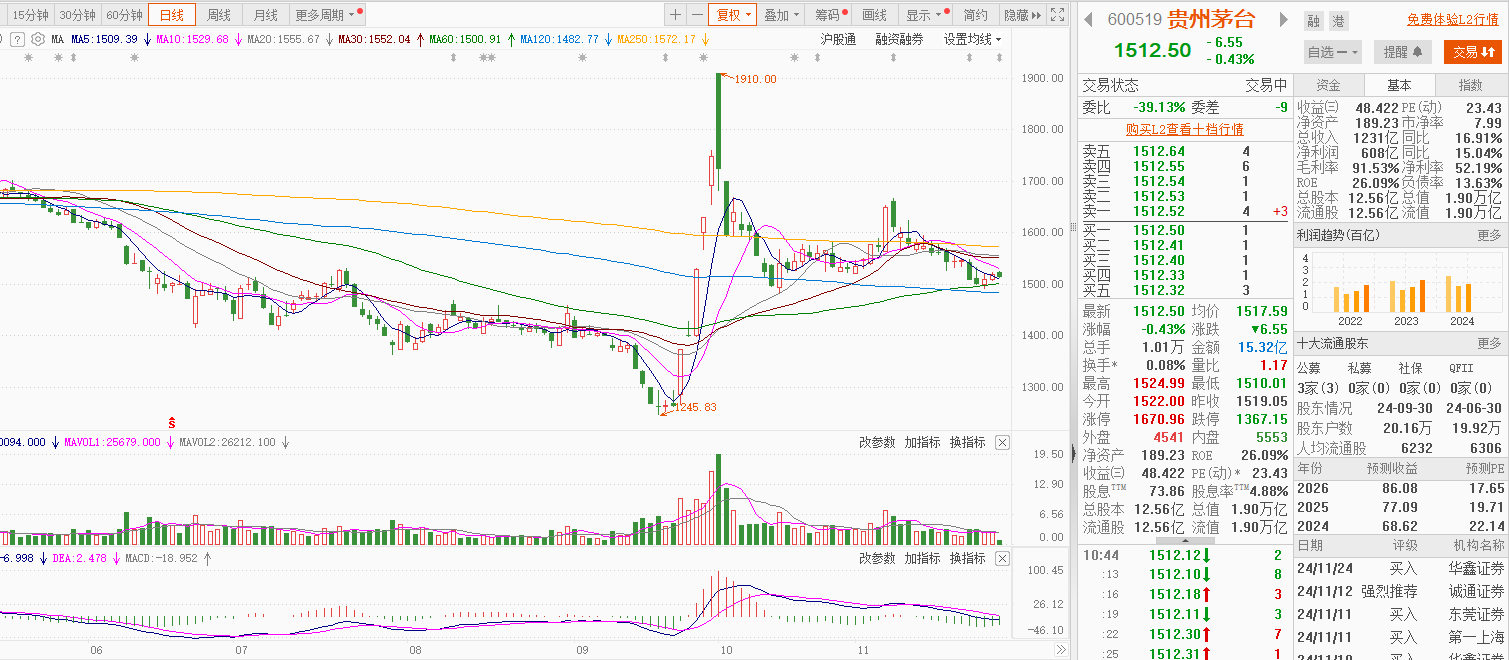Zoom out chart with the minus button
The image size is (1509, 660).
click(x=696, y=15)
